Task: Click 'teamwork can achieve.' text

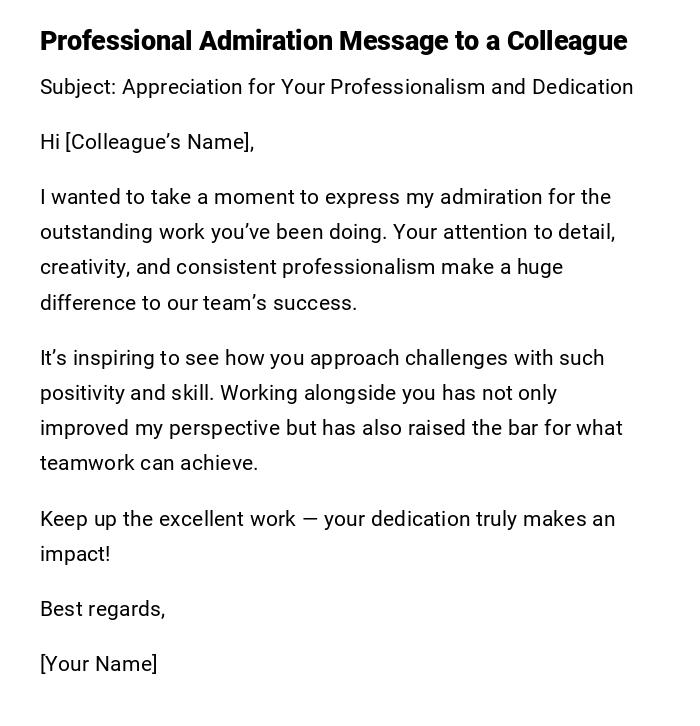Action: pyautogui.click(x=149, y=463)
